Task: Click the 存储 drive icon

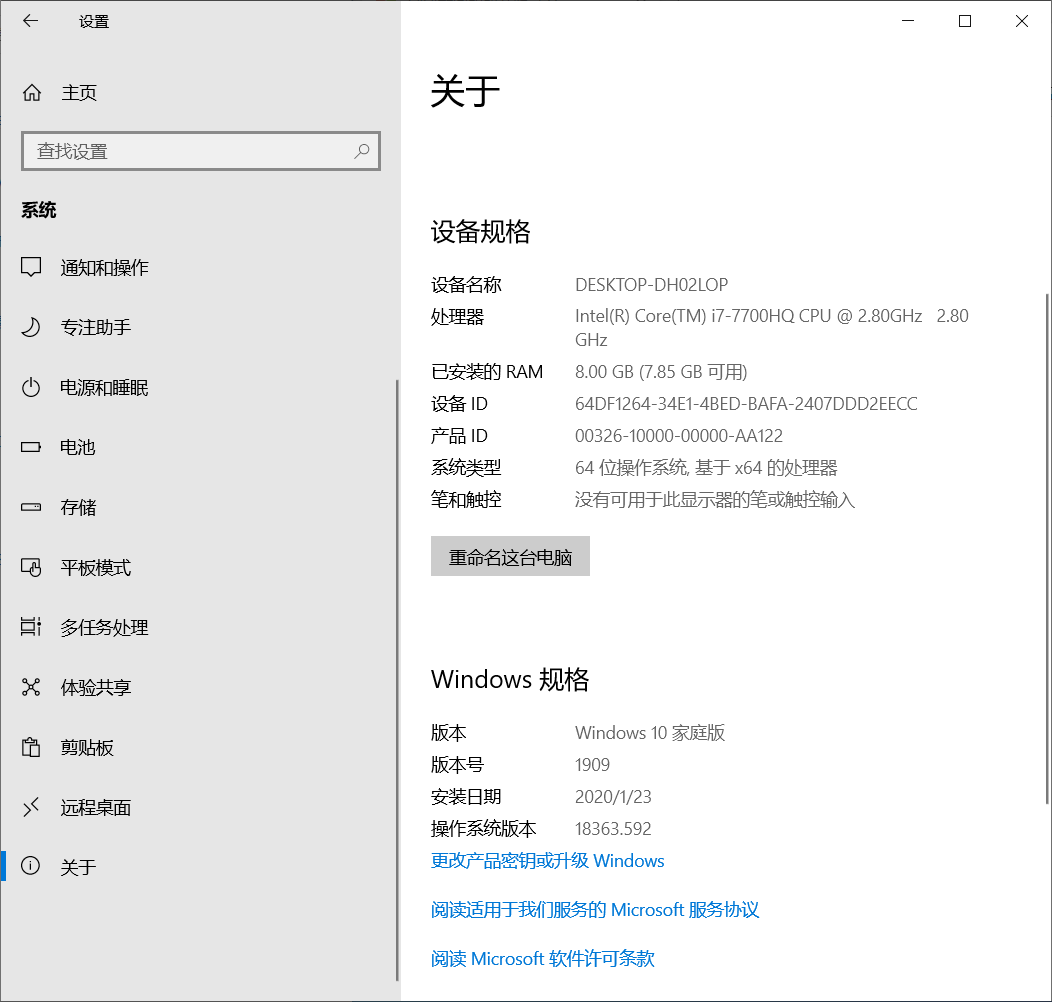Action: click(31, 507)
